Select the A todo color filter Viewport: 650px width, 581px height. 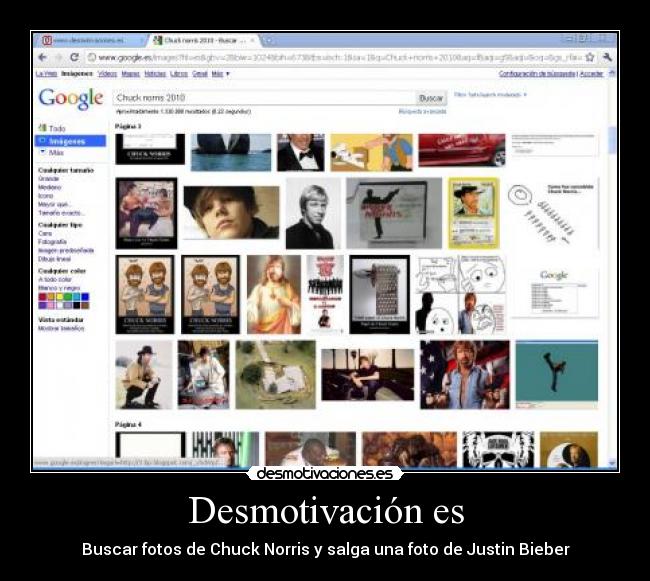tap(55, 279)
